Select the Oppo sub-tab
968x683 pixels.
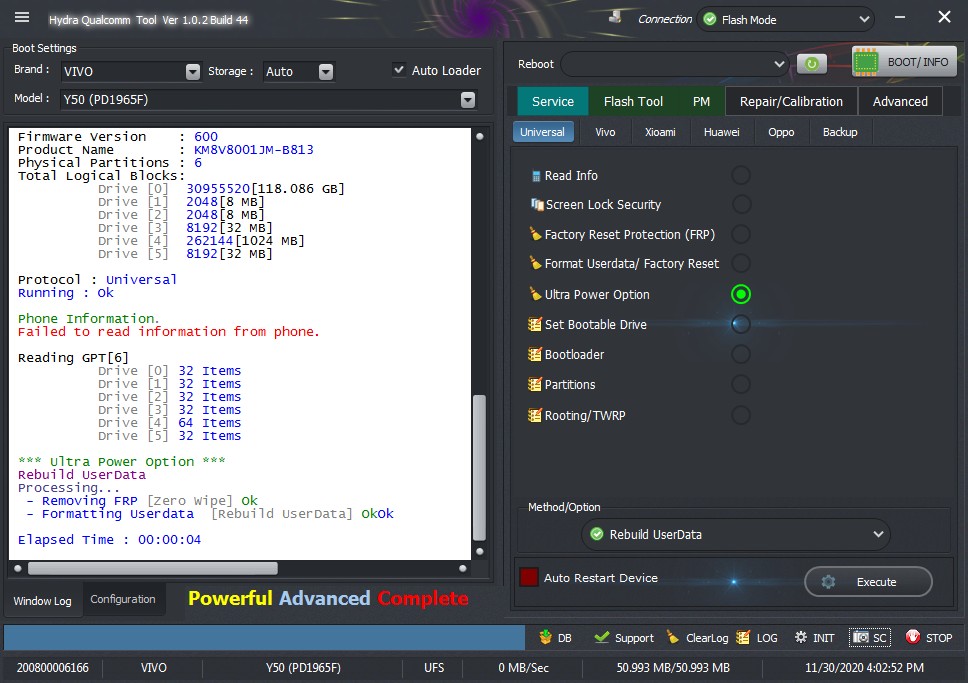click(781, 132)
